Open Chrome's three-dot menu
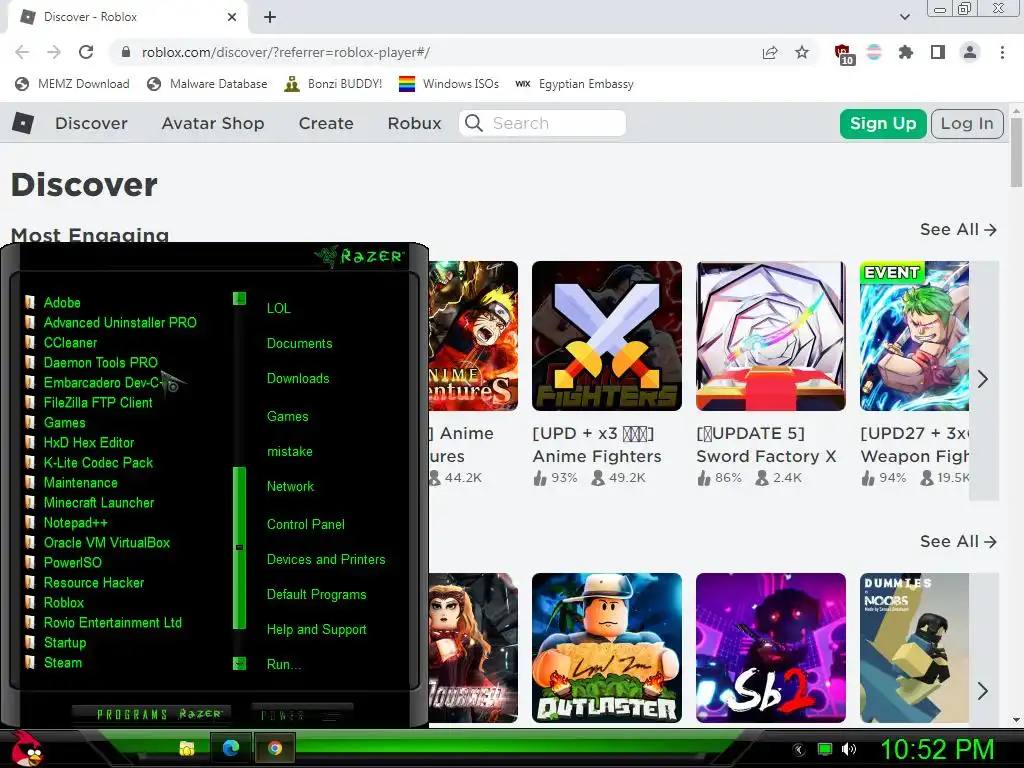 [x=1002, y=52]
